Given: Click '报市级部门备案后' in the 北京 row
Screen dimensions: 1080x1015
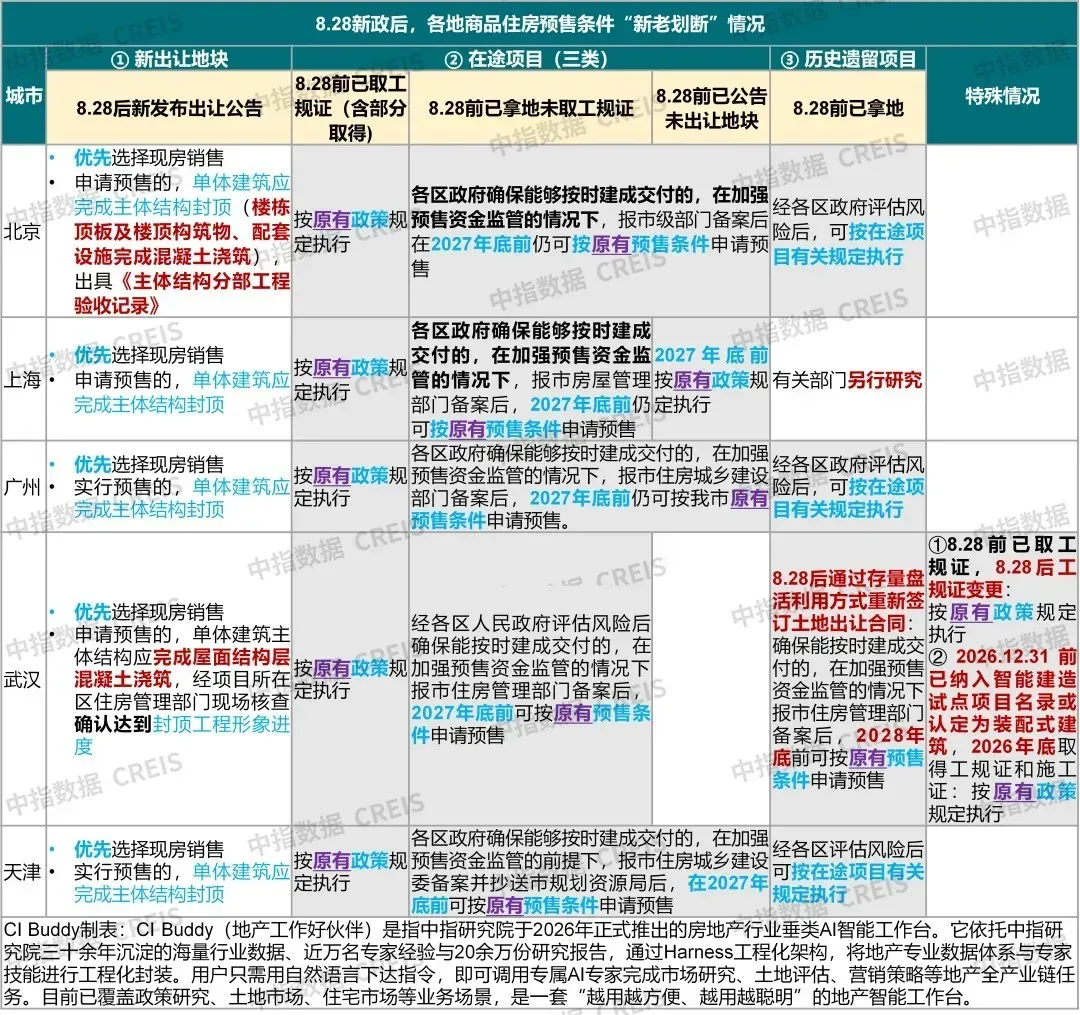Looking at the screenshot, I should click(693, 220).
